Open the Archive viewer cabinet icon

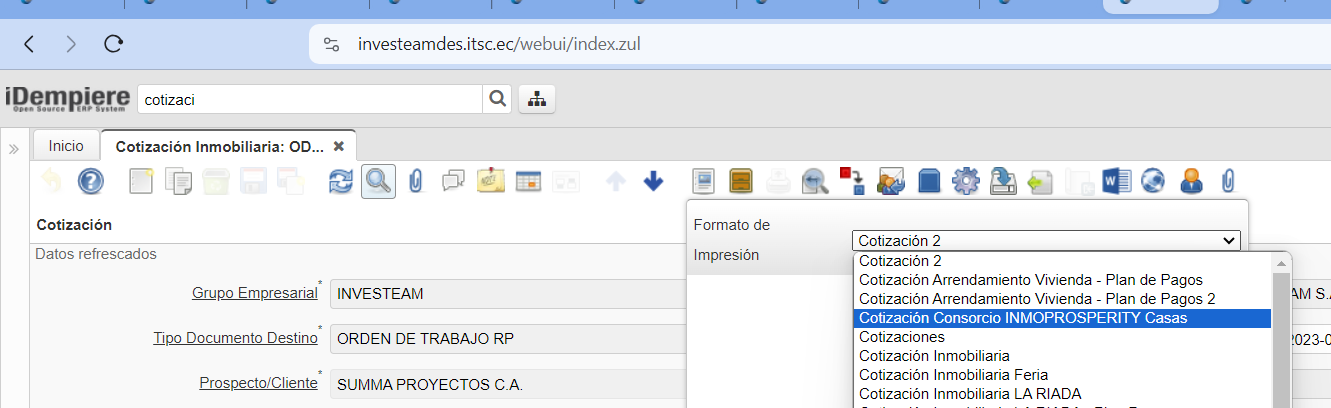click(741, 181)
